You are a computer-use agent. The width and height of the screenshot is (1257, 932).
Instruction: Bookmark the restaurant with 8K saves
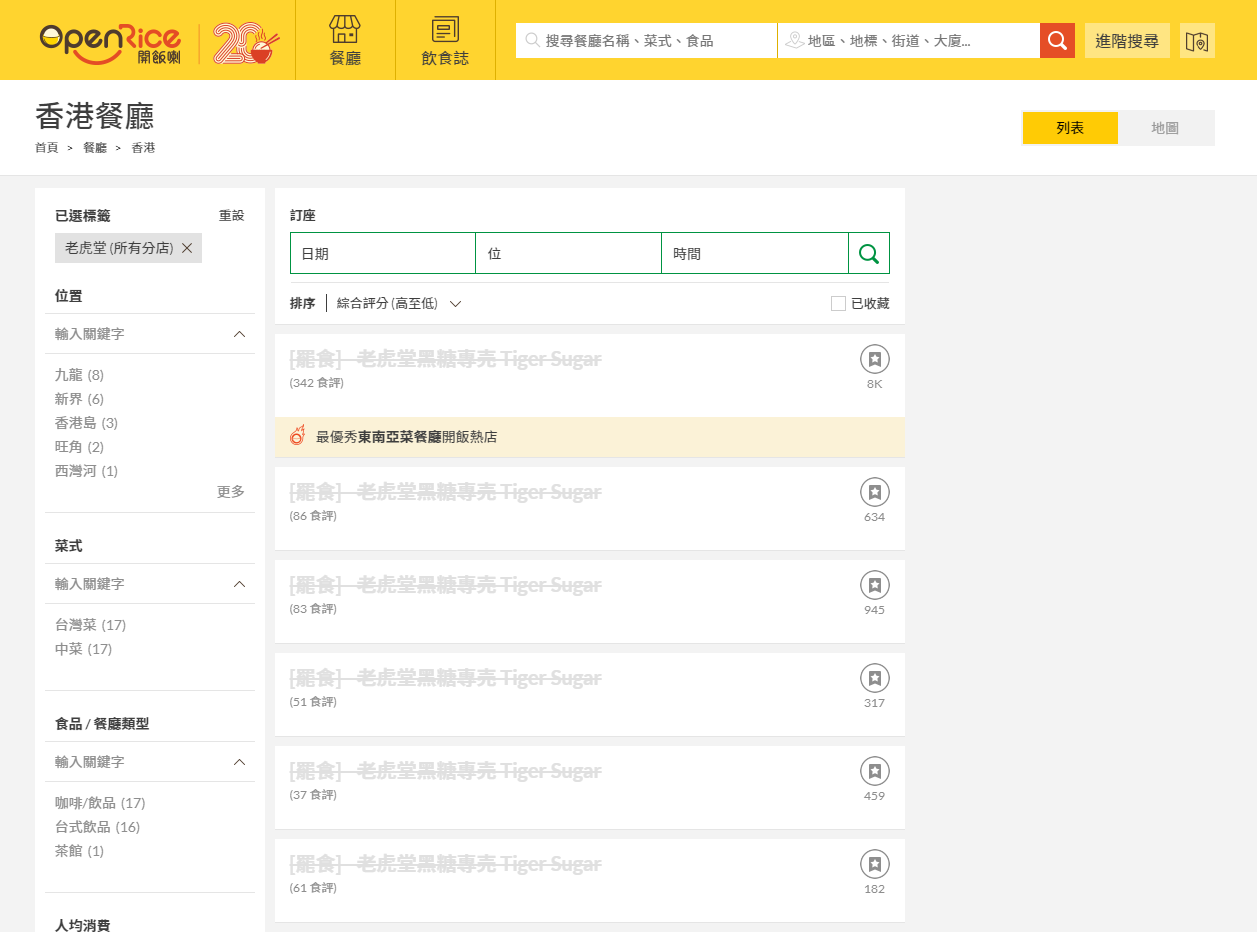875,359
